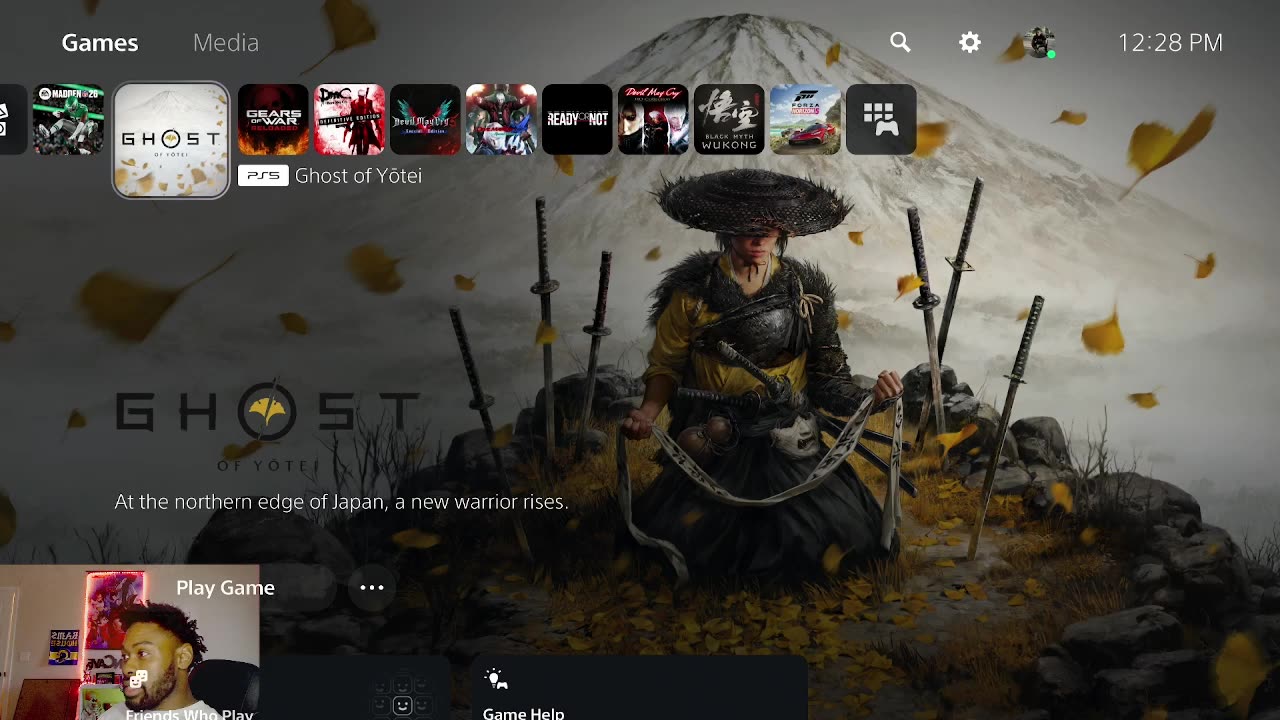
Task: Open the user profile avatar
Action: [1040, 42]
